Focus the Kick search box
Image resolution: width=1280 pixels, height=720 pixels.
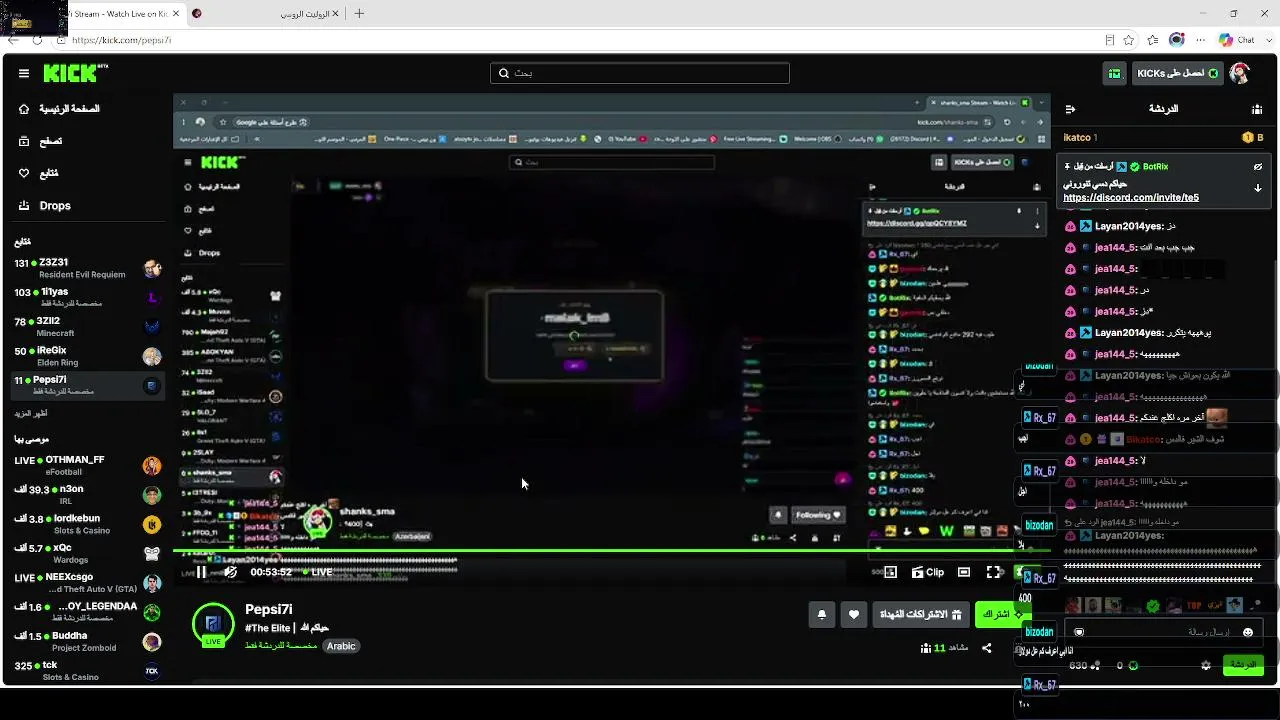pyautogui.click(x=640, y=73)
